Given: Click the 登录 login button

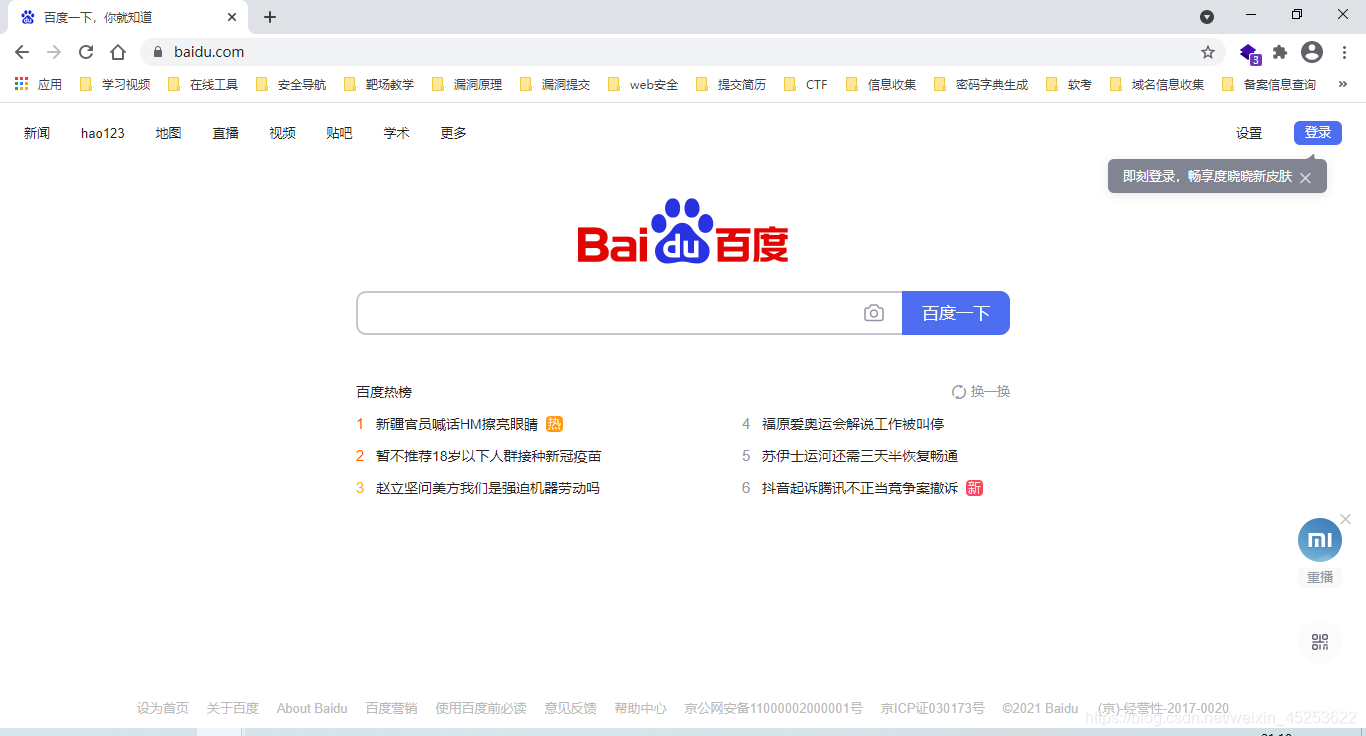Looking at the screenshot, I should 1317,132.
